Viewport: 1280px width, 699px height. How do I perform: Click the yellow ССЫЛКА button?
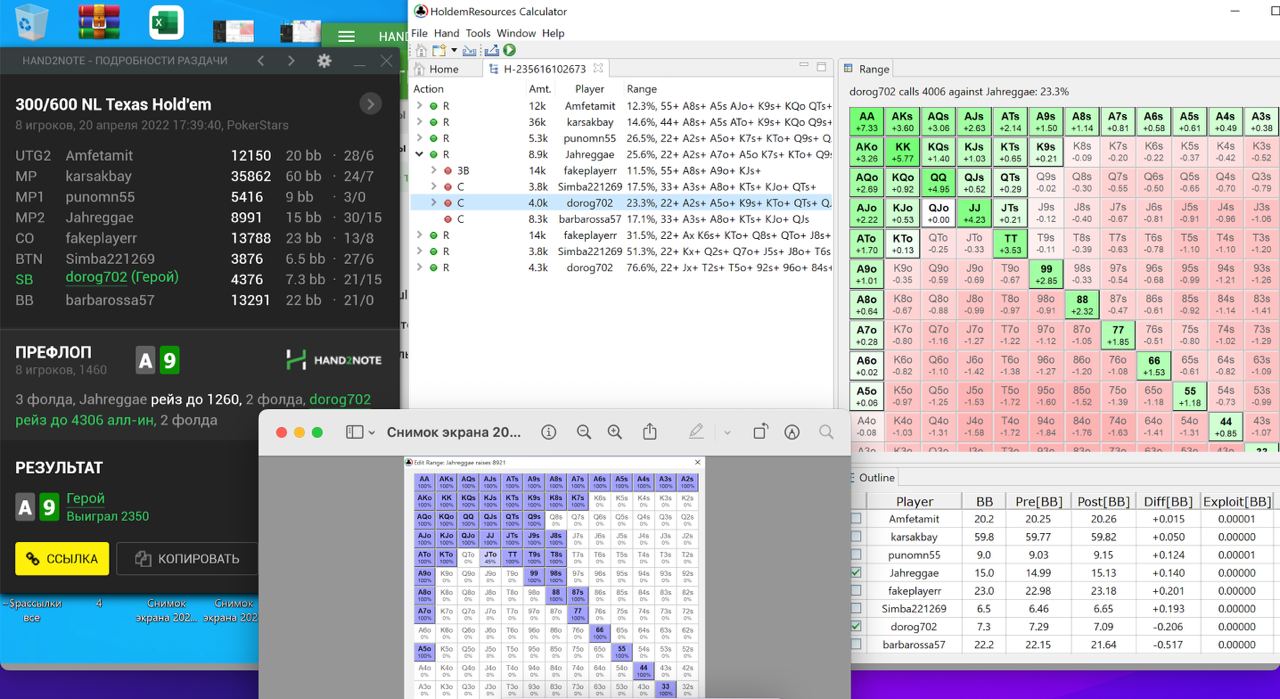tap(62, 559)
